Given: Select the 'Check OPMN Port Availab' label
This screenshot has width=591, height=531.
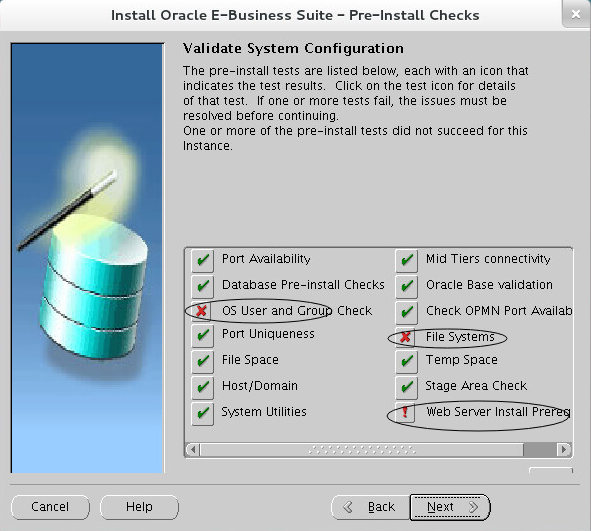Looking at the screenshot, I should 499,311.
